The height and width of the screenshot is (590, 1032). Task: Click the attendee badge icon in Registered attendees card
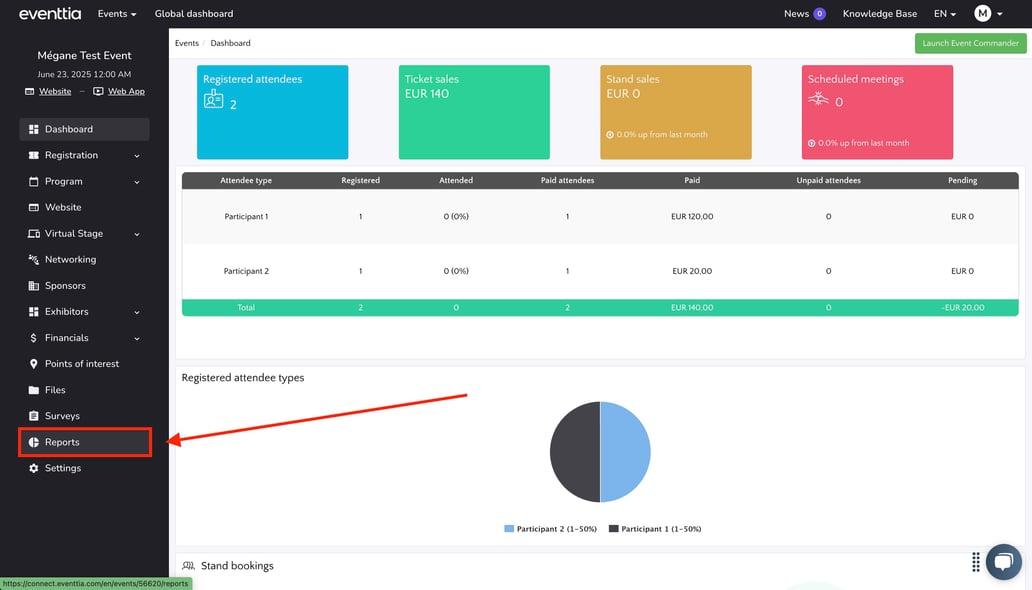[x=213, y=99]
